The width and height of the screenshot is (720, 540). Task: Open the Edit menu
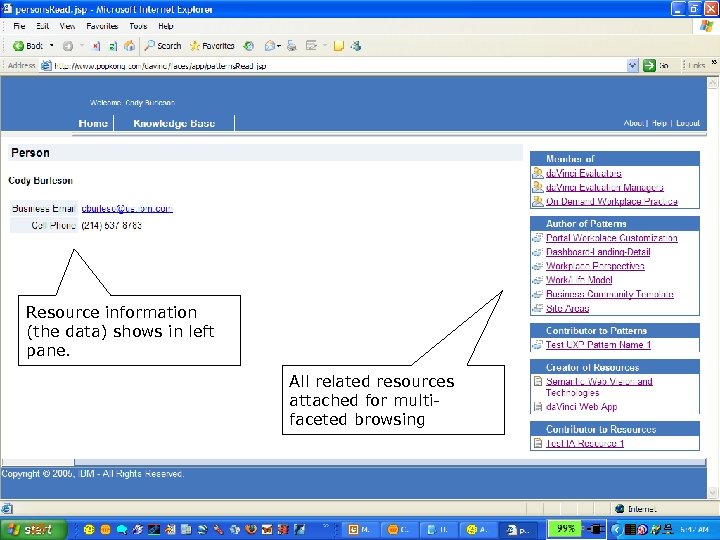pyautogui.click(x=42, y=26)
